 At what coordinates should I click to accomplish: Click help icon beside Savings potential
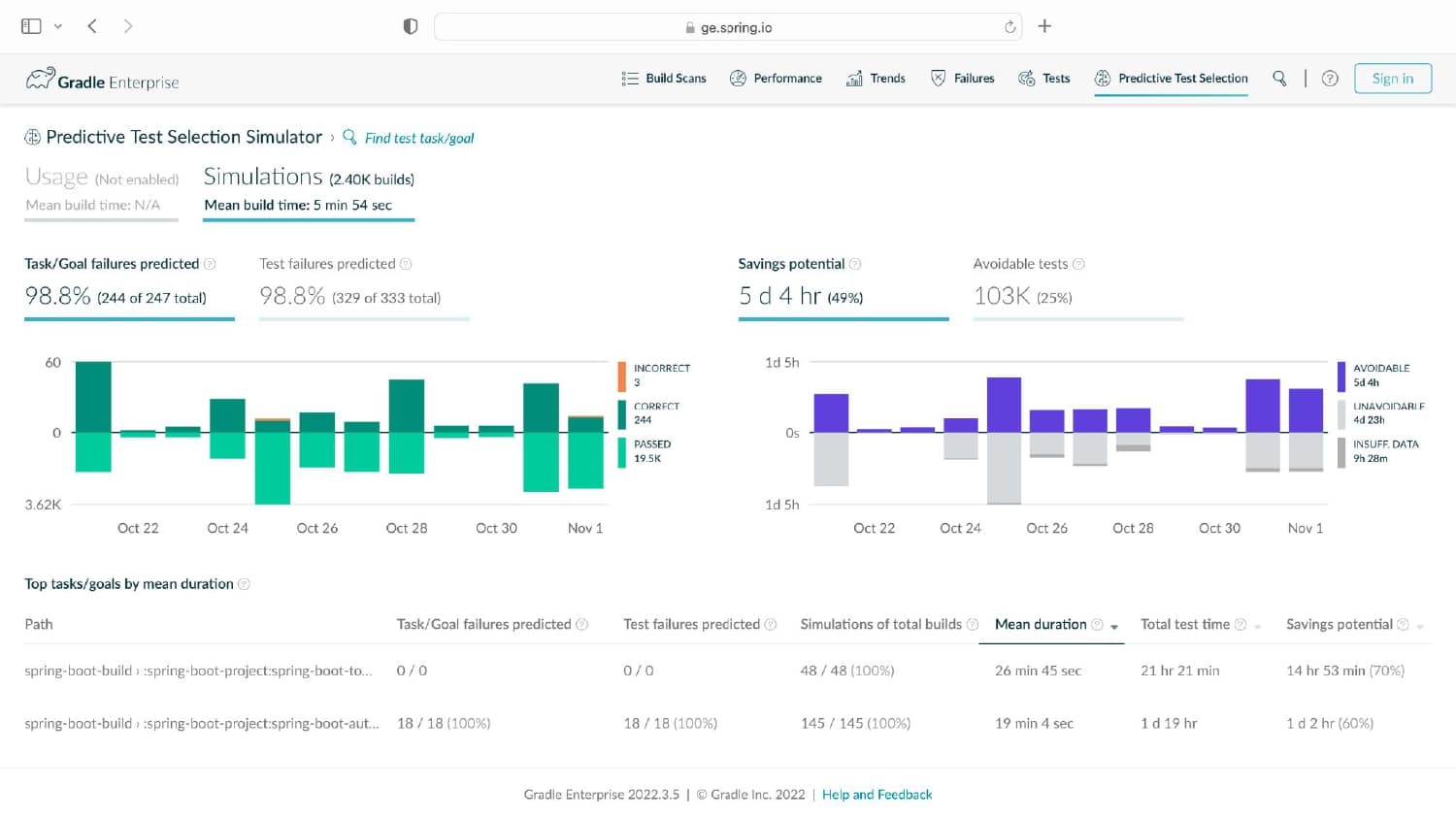pos(855,264)
